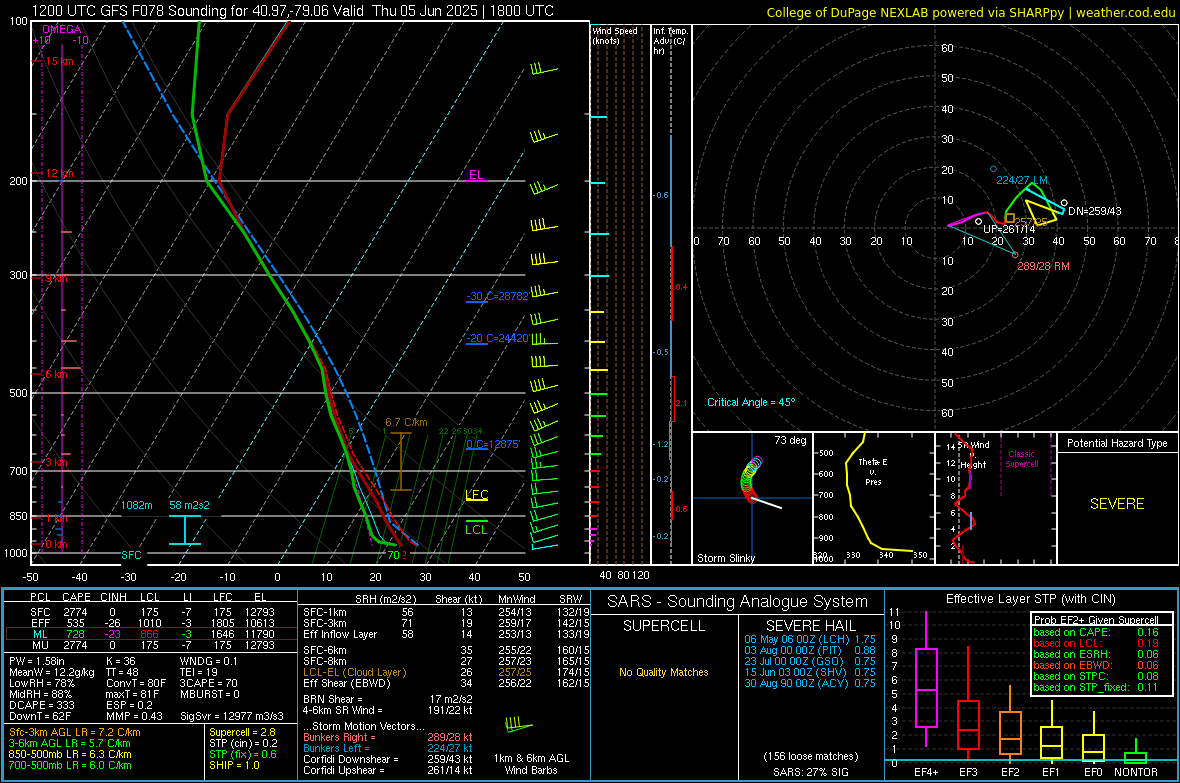The image size is (1180, 783).
Task: Click the 224/27 LM hodograph label
Action: pos(1022,181)
